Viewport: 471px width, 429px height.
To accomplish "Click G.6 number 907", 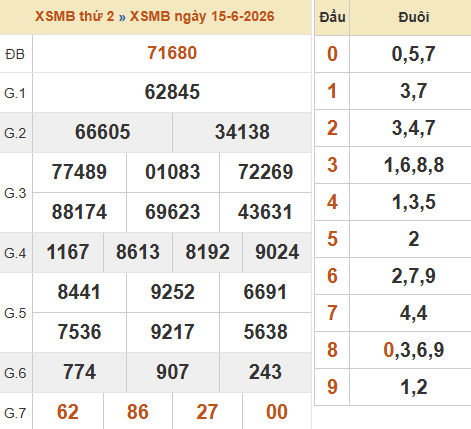I will click(x=173, y=372).
